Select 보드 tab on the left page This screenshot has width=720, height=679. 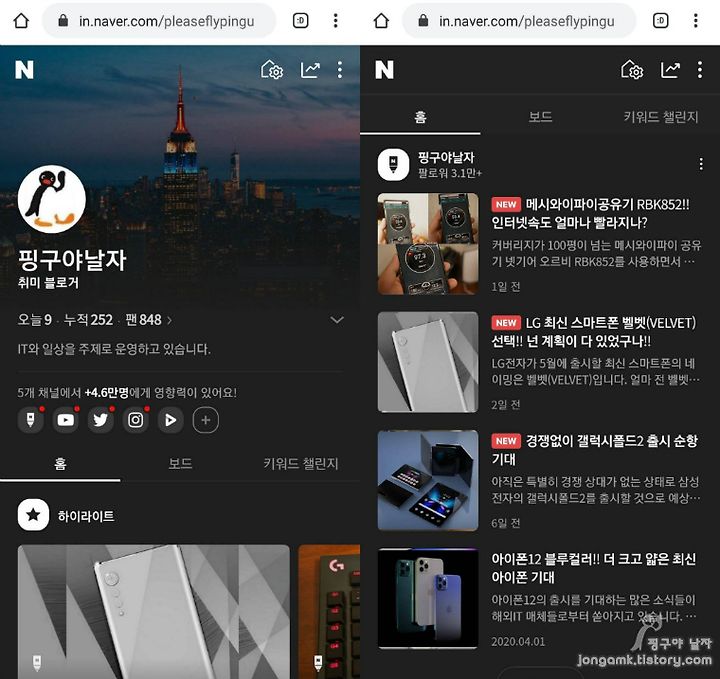click(x=180, y=464)
